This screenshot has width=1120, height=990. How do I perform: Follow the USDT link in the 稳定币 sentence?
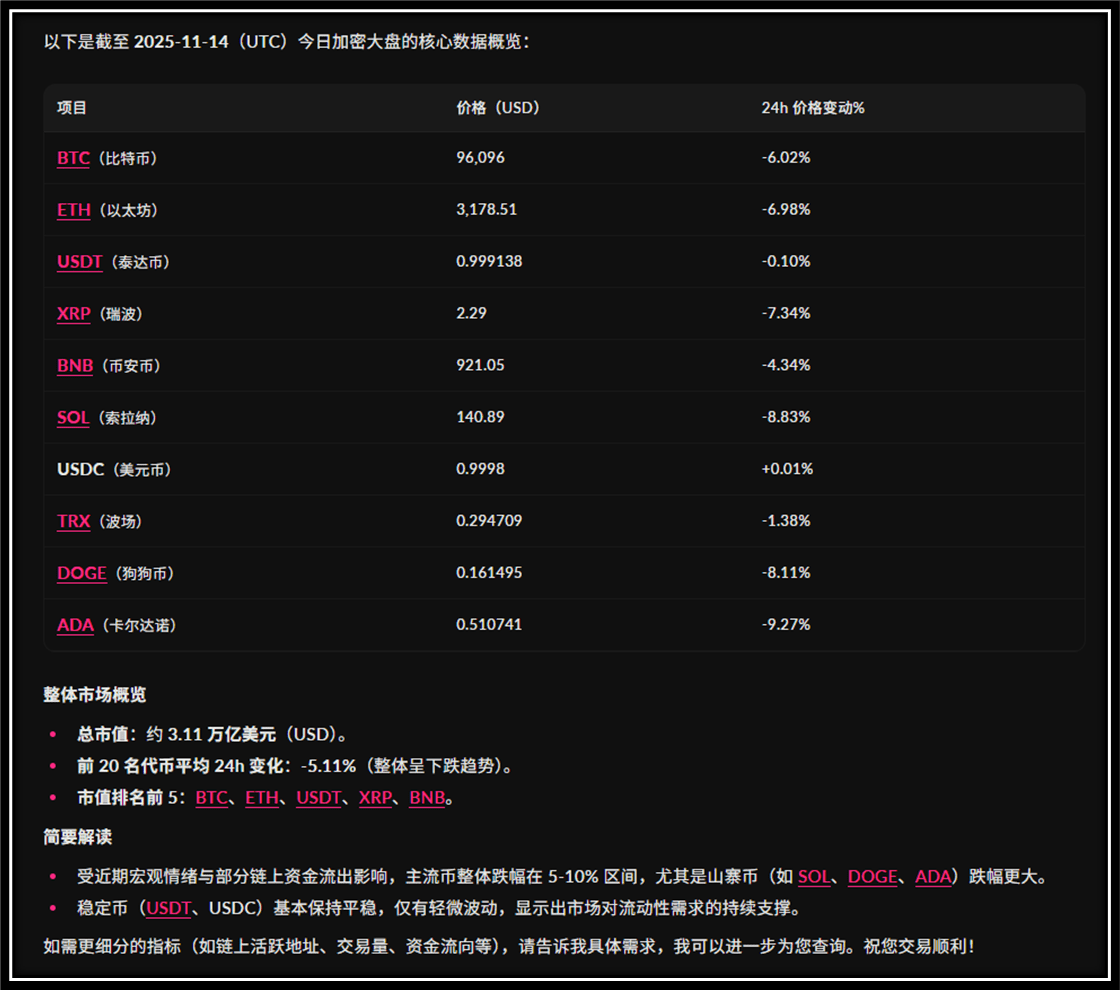tap(169, 908)
